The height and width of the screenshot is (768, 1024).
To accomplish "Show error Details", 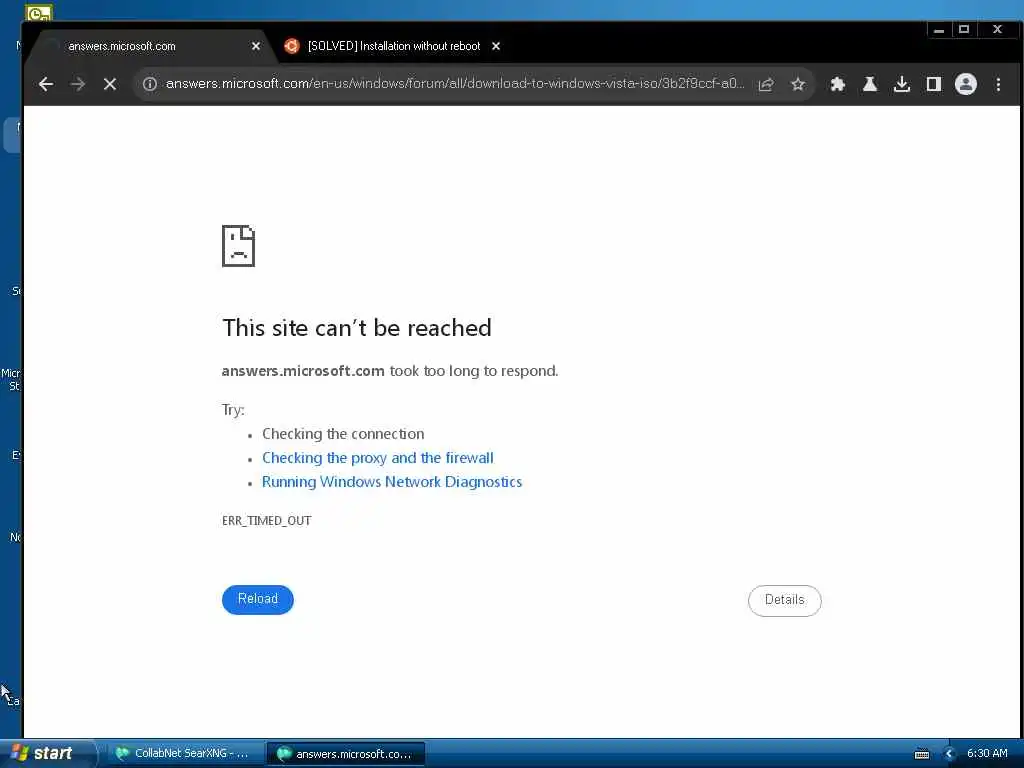I will 784,600.
